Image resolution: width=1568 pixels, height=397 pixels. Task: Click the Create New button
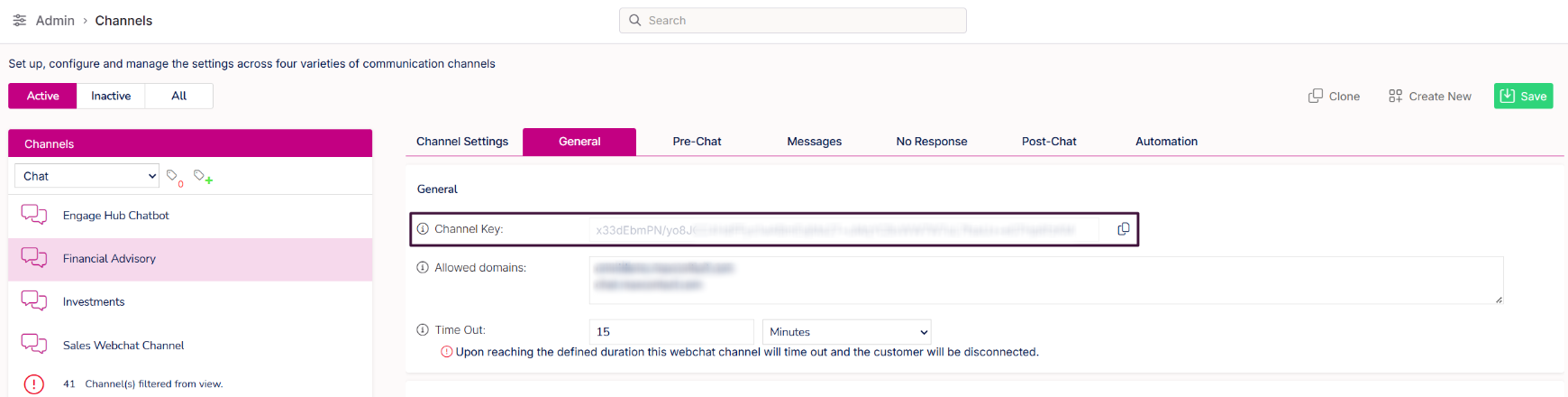(1430, 96)
